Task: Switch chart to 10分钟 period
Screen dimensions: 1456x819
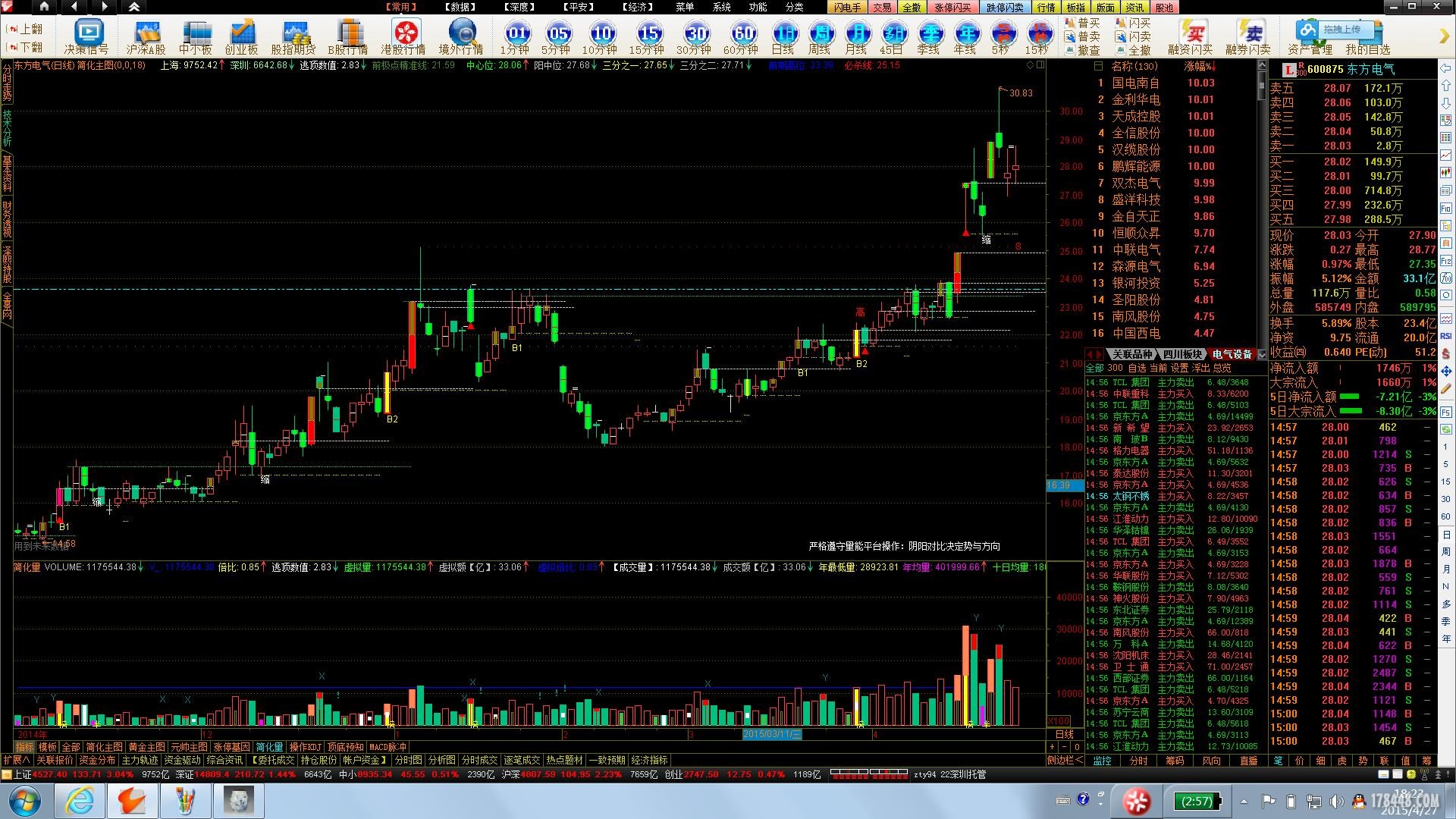Action: pos(601,36)
